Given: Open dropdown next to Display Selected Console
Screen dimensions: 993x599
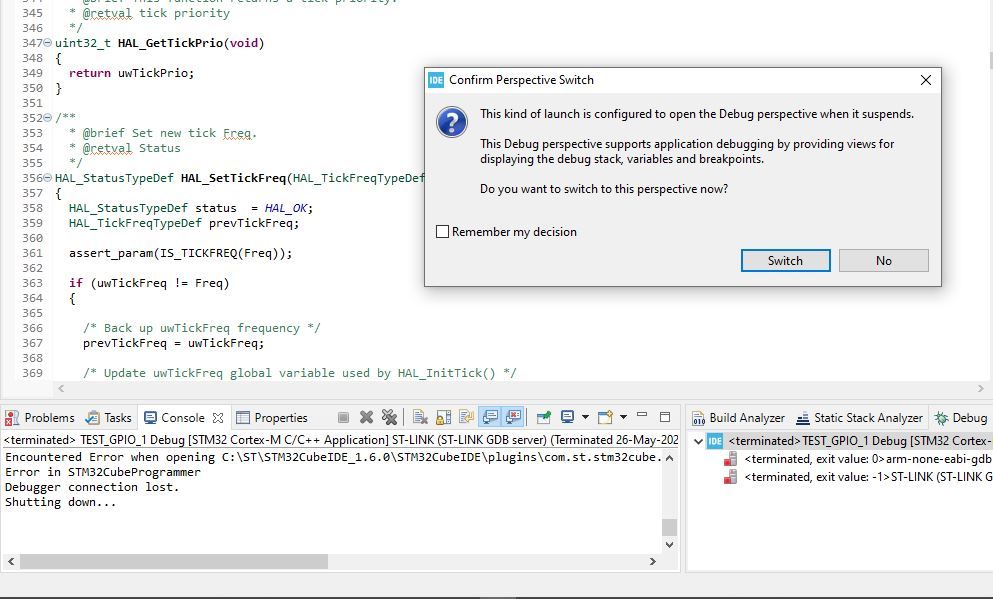Looking at the screenshot, I should (x=585, y=417).
